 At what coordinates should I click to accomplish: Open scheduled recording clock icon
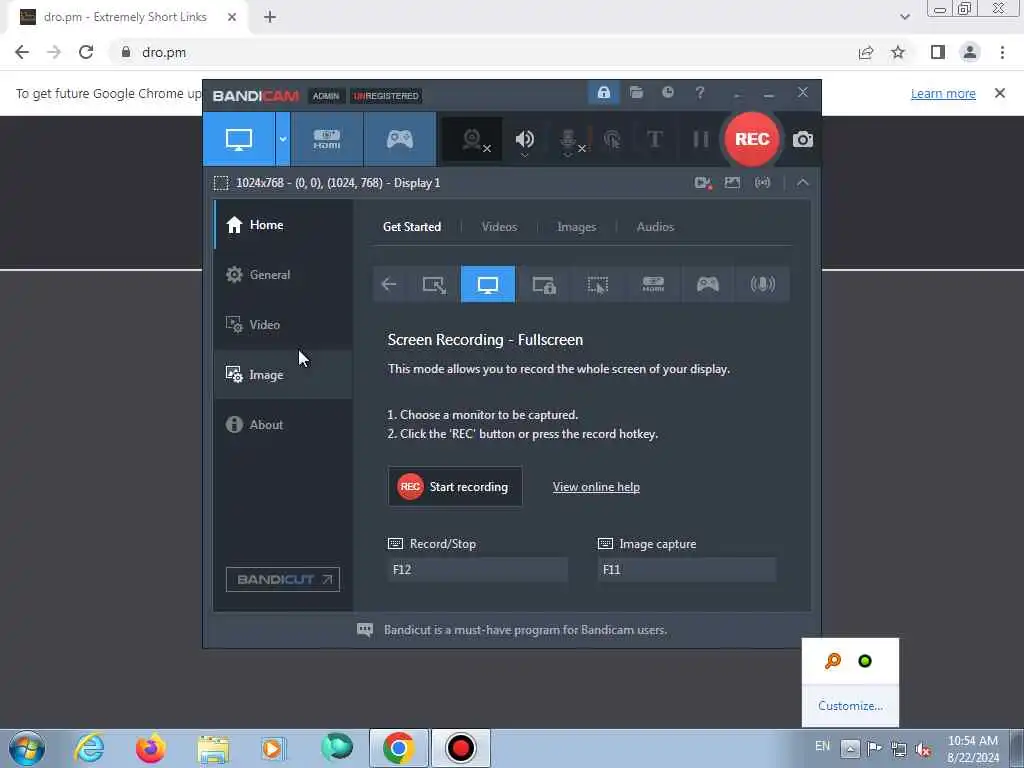click(x=667, y=93)
